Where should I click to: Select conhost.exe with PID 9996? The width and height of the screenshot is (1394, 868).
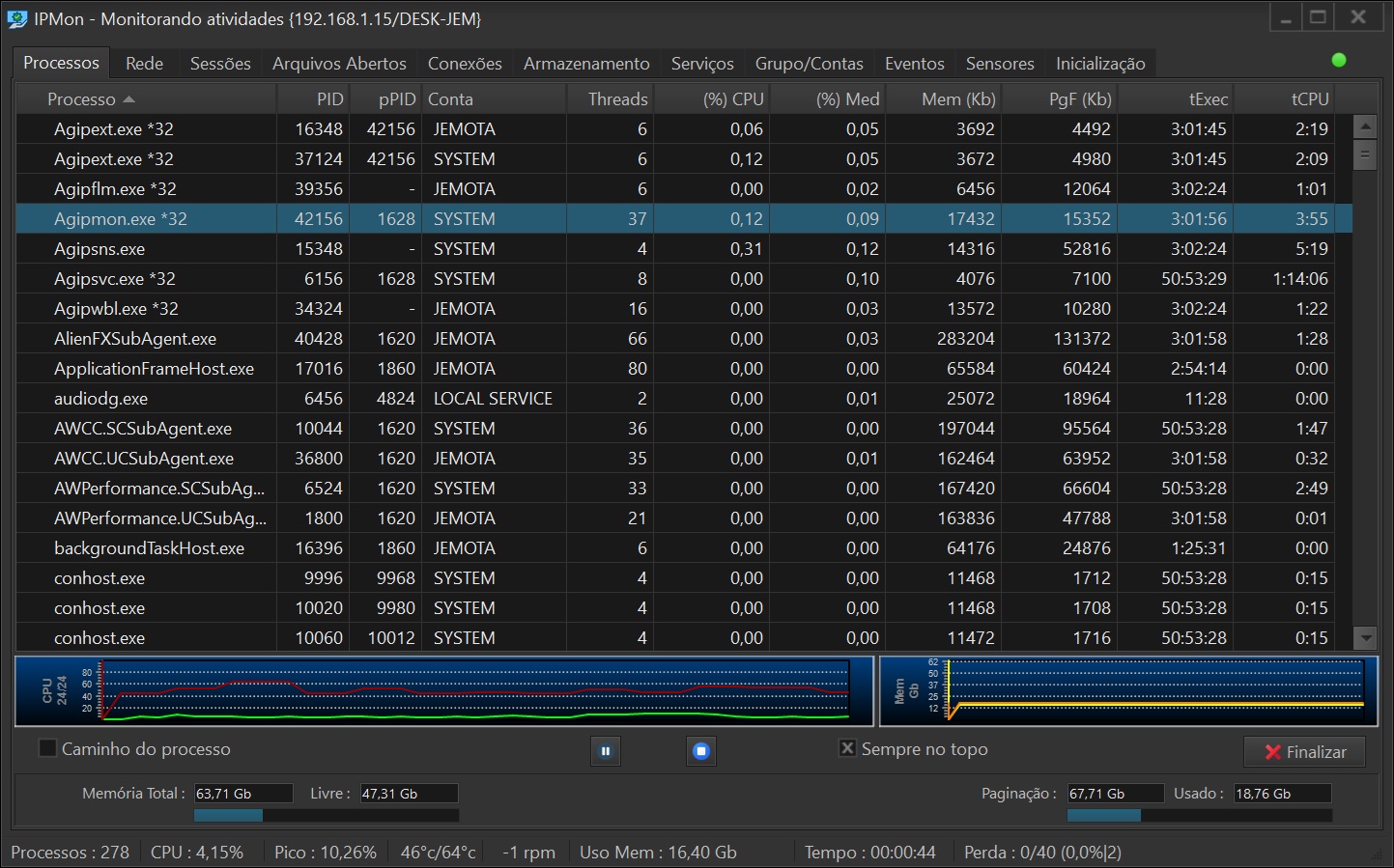point(684,578)
